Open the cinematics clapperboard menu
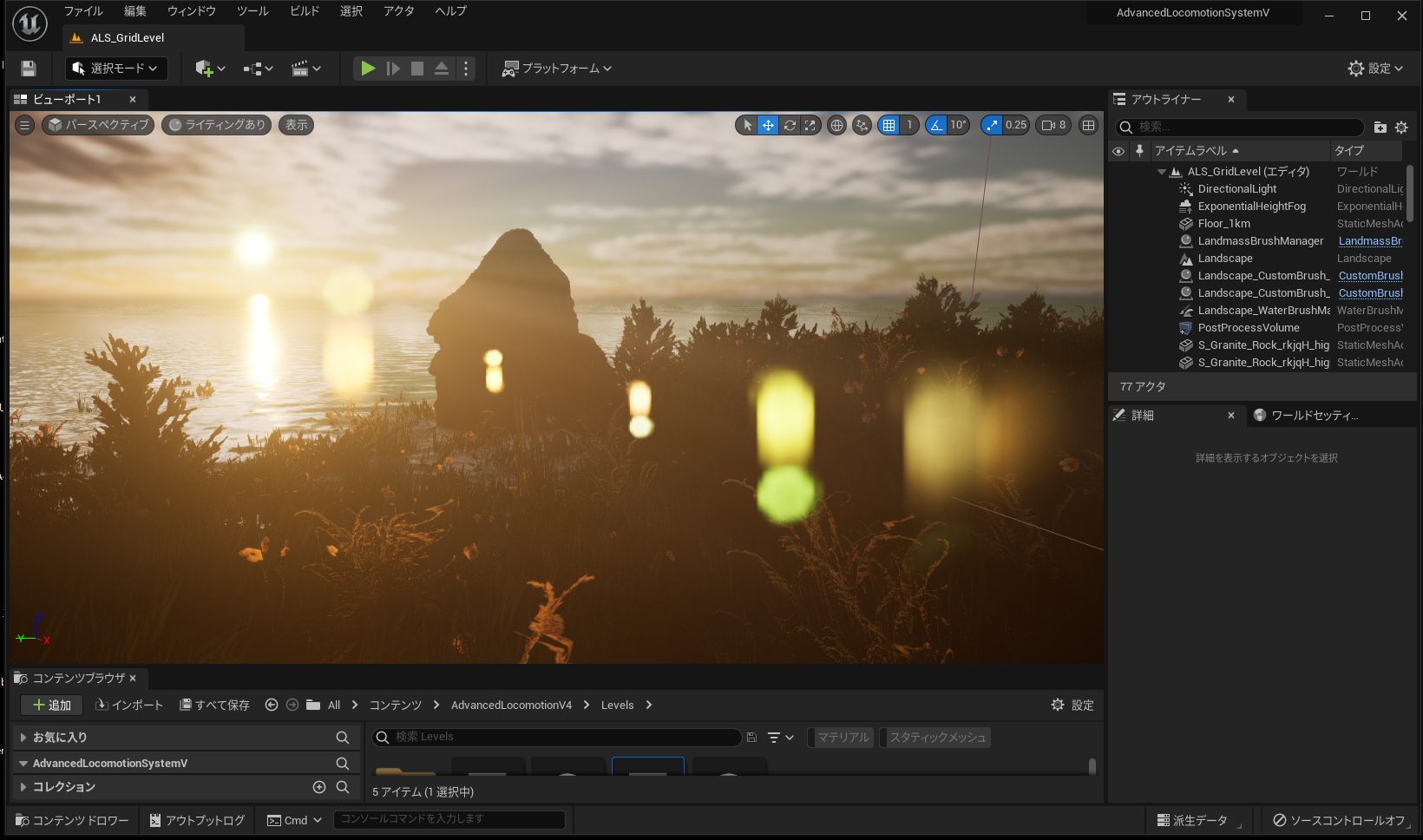Image resolution: width=1423 pixels, height=840 pixels. pos(305,69)
